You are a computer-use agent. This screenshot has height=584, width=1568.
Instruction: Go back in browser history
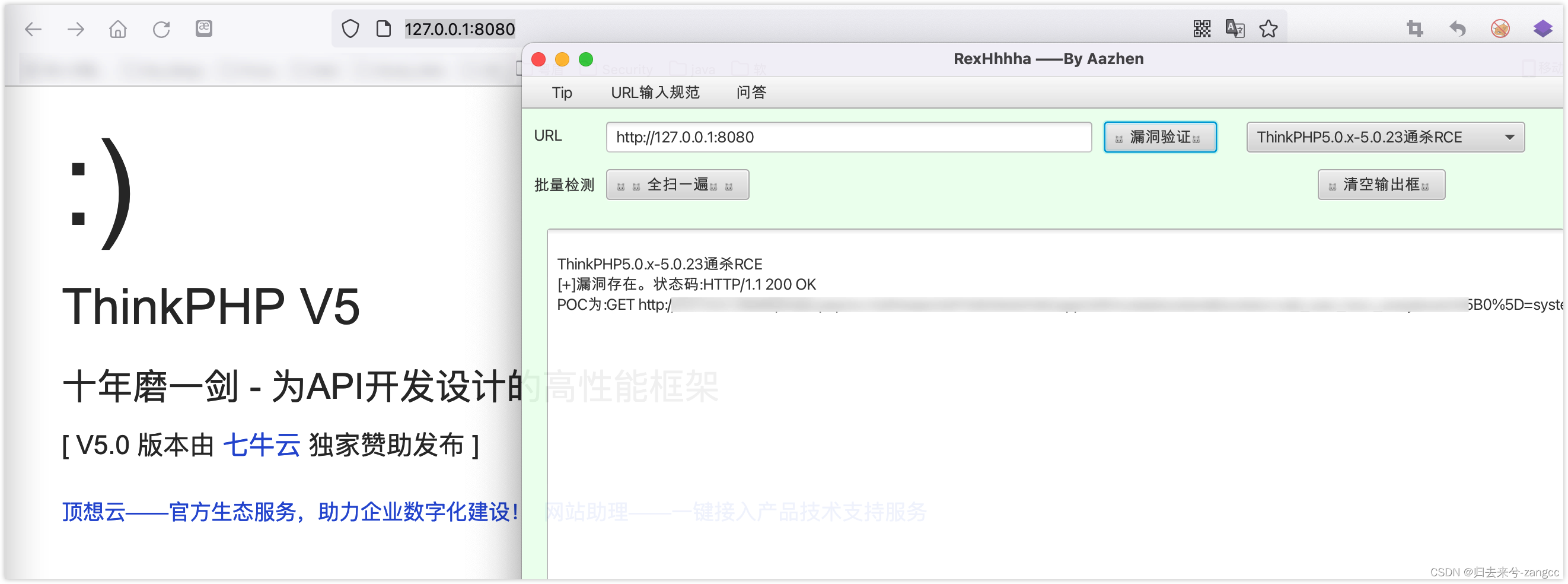click(33, 28)
